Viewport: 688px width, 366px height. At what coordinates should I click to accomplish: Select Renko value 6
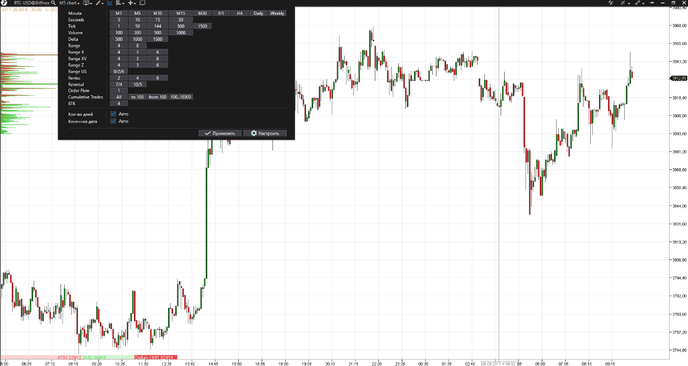point(158,78)
